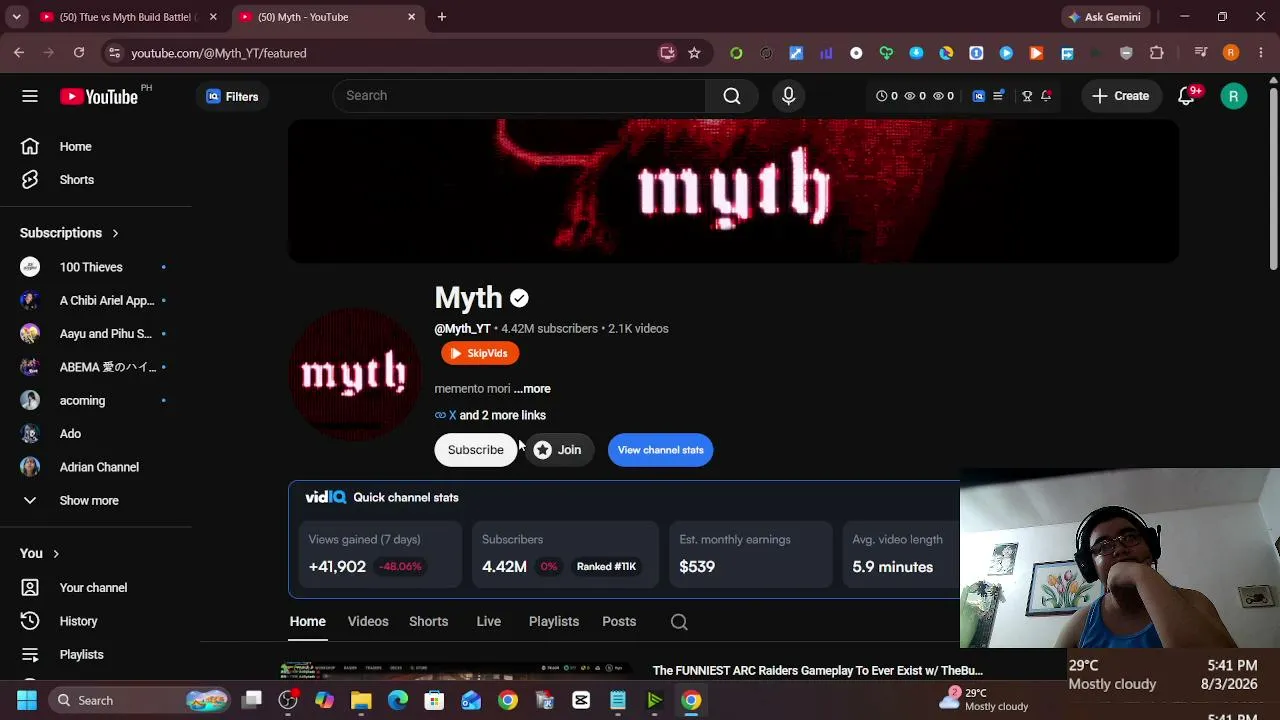Open YouTube notifications bell

click(1187, 96)
